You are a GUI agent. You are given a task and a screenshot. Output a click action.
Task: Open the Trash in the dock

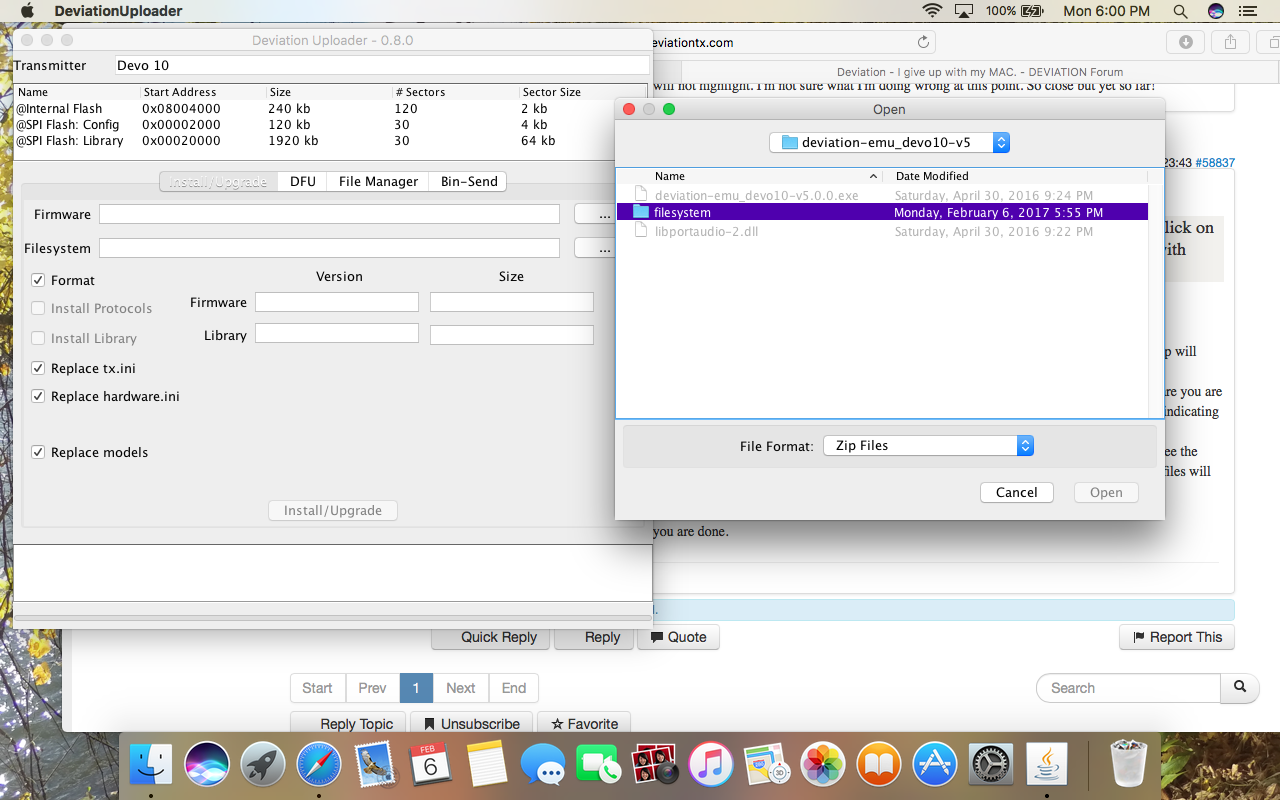click(1128, 766)
